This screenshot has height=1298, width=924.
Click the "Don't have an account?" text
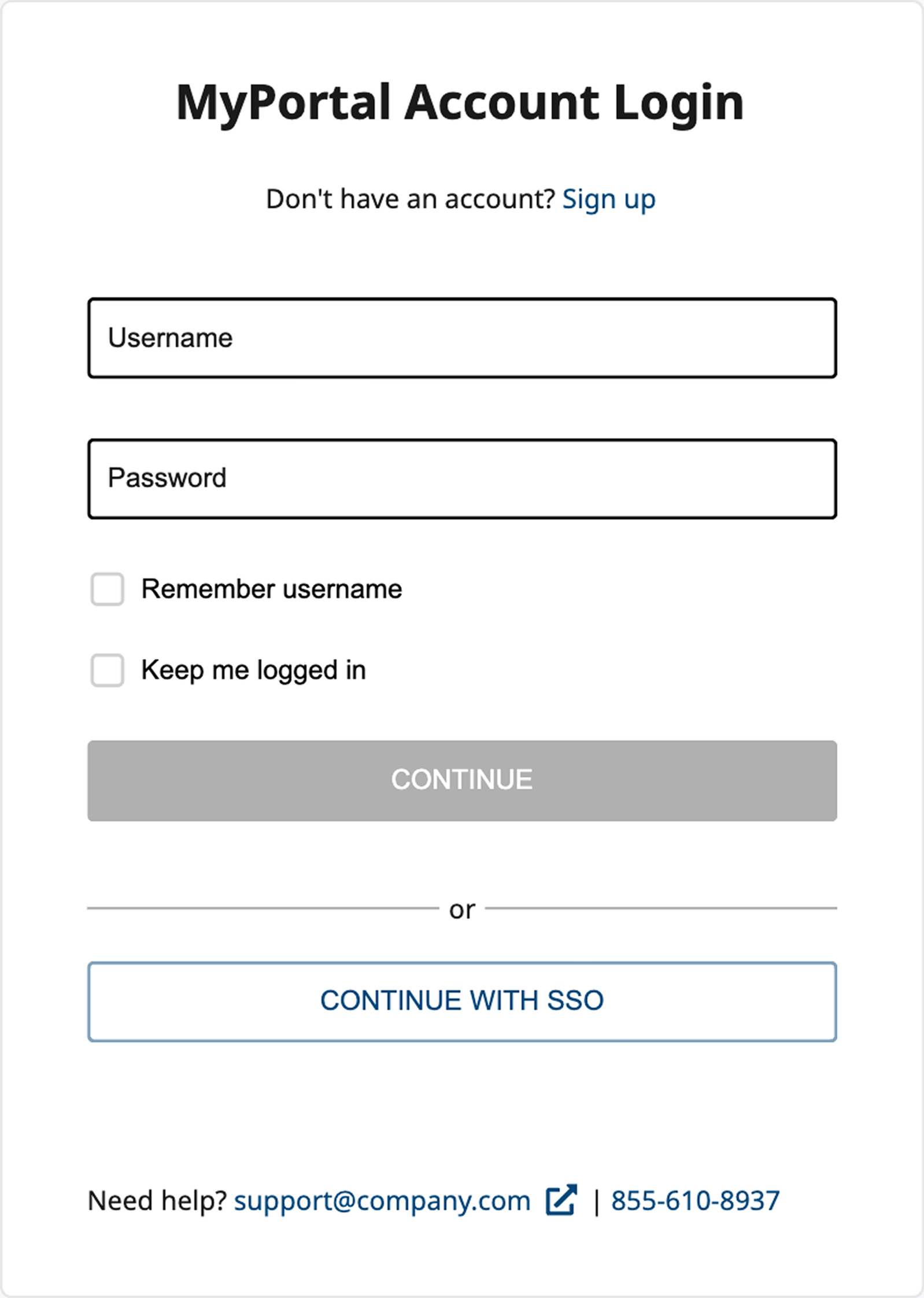[x=410, y=200]
